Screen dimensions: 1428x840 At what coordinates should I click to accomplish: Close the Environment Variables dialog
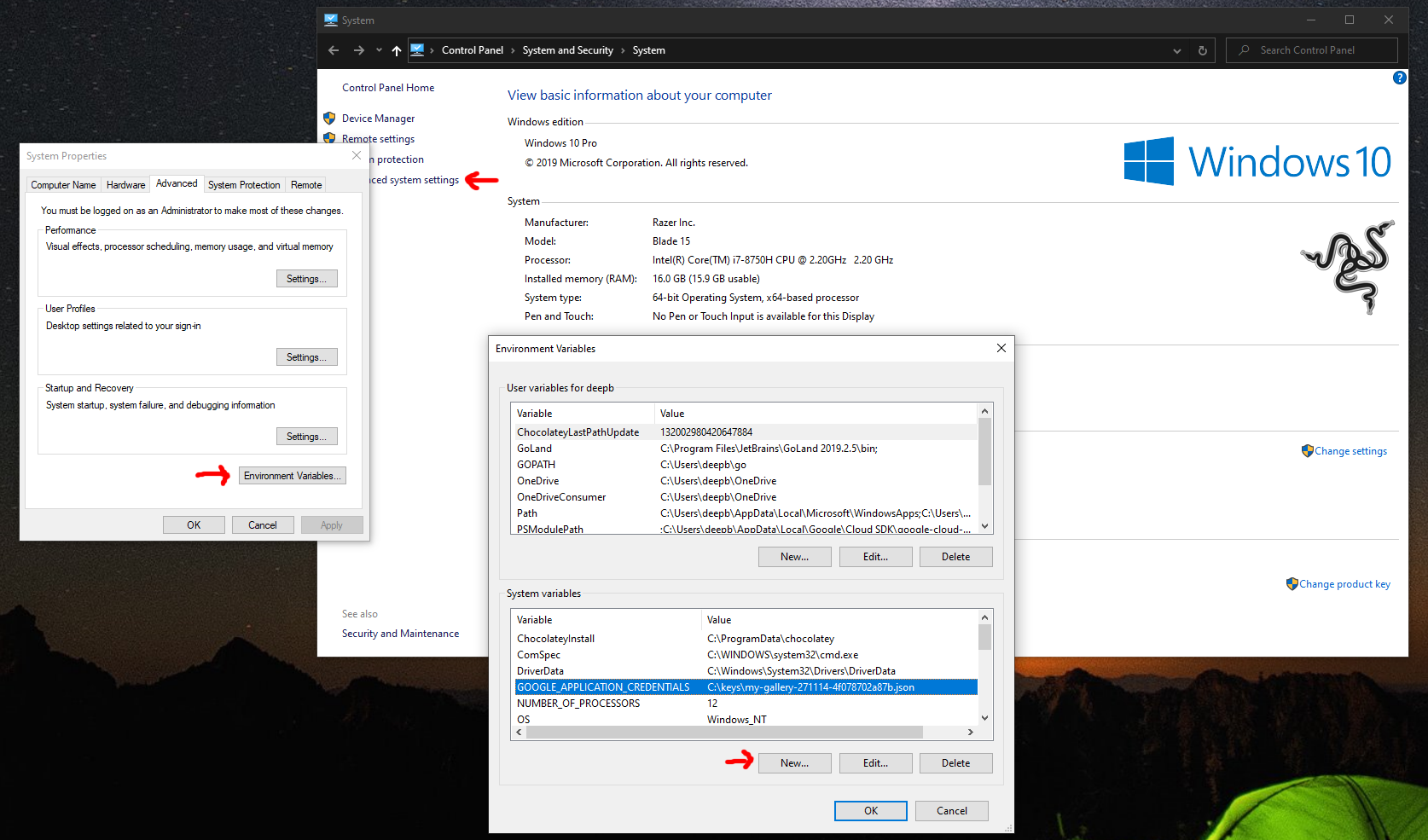[1001, 348]
